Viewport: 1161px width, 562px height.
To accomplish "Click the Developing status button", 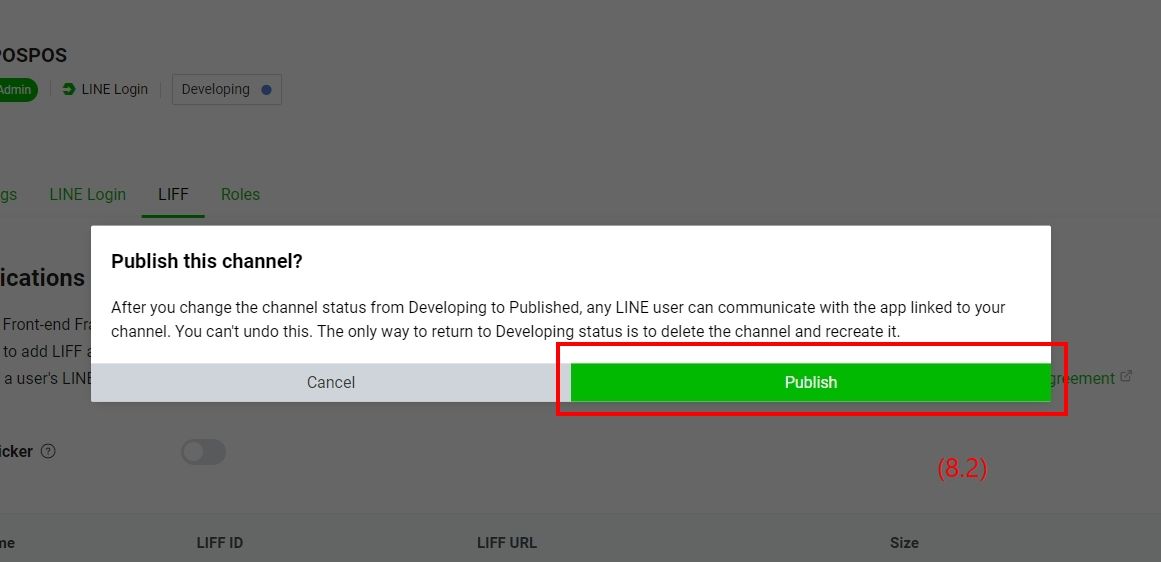I will point(226,89).
